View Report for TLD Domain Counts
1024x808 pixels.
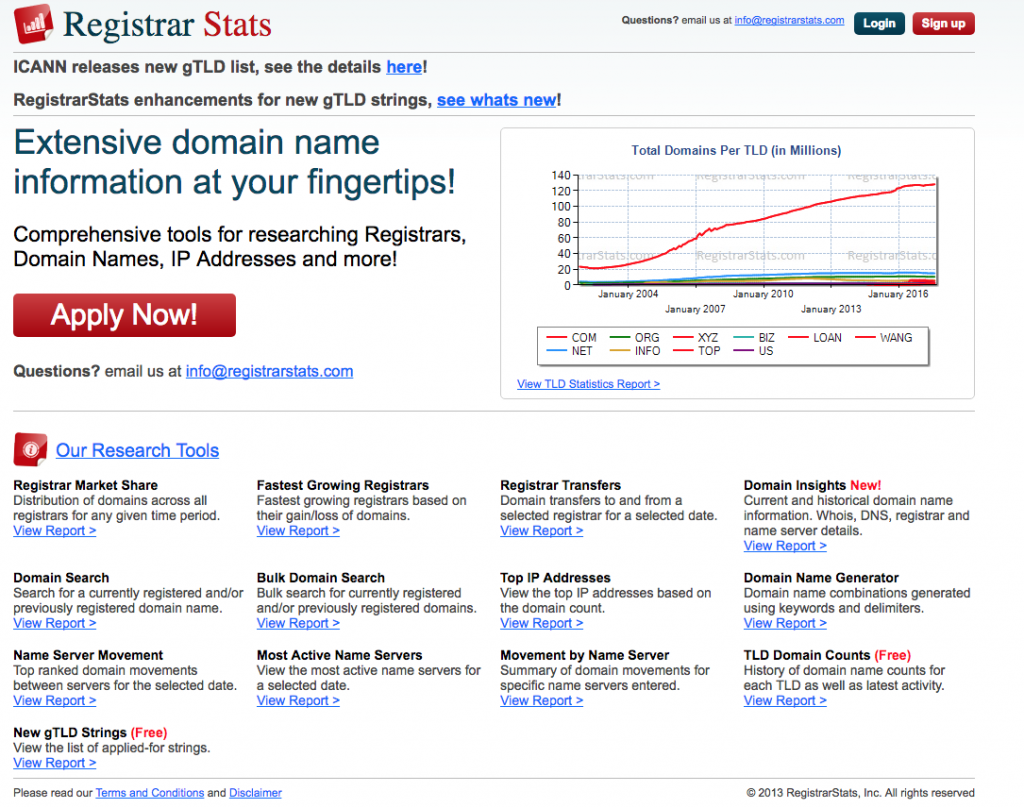(x=785, y=700)
